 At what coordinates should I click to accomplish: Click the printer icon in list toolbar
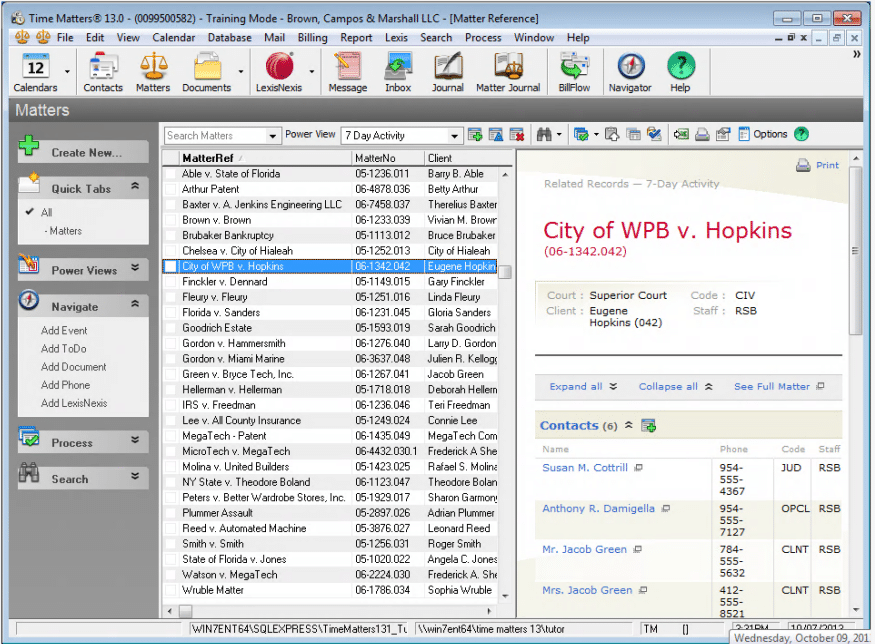point(702,134)
